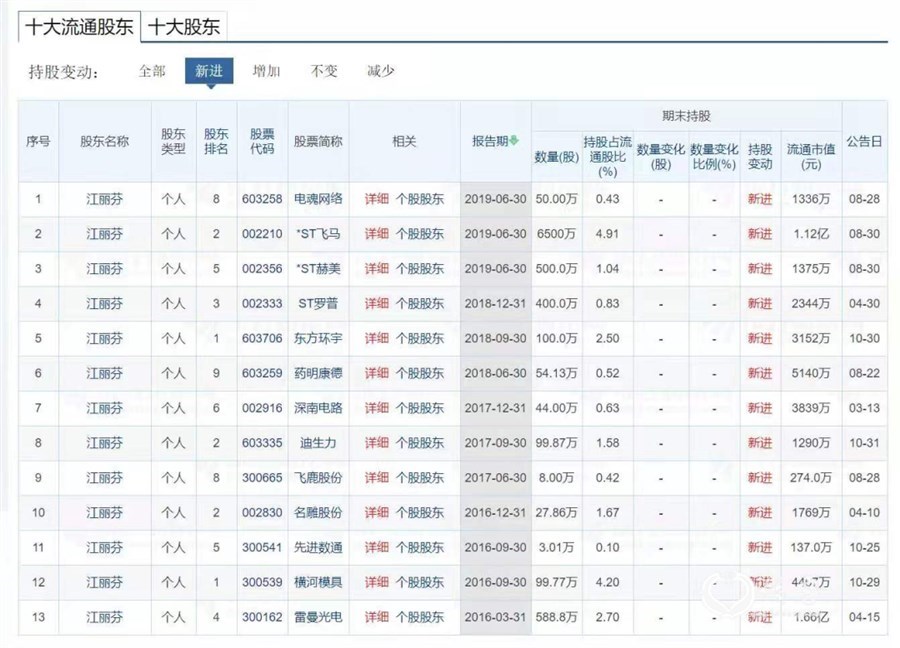Click the 流通市值(元) column header
Screen dimensions: 900x648
(x=811, y=157)
